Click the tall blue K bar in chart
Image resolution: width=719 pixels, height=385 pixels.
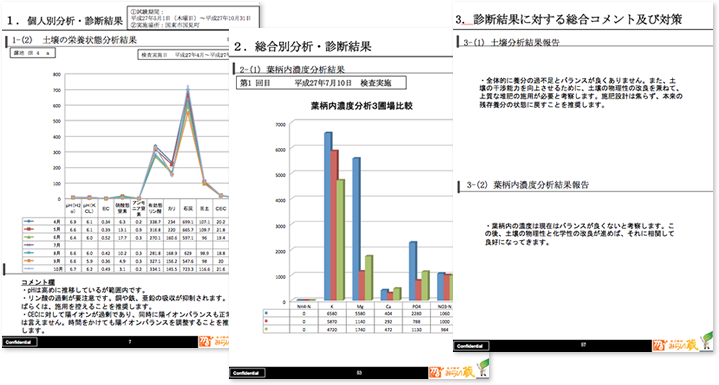(x=328, y=216)
